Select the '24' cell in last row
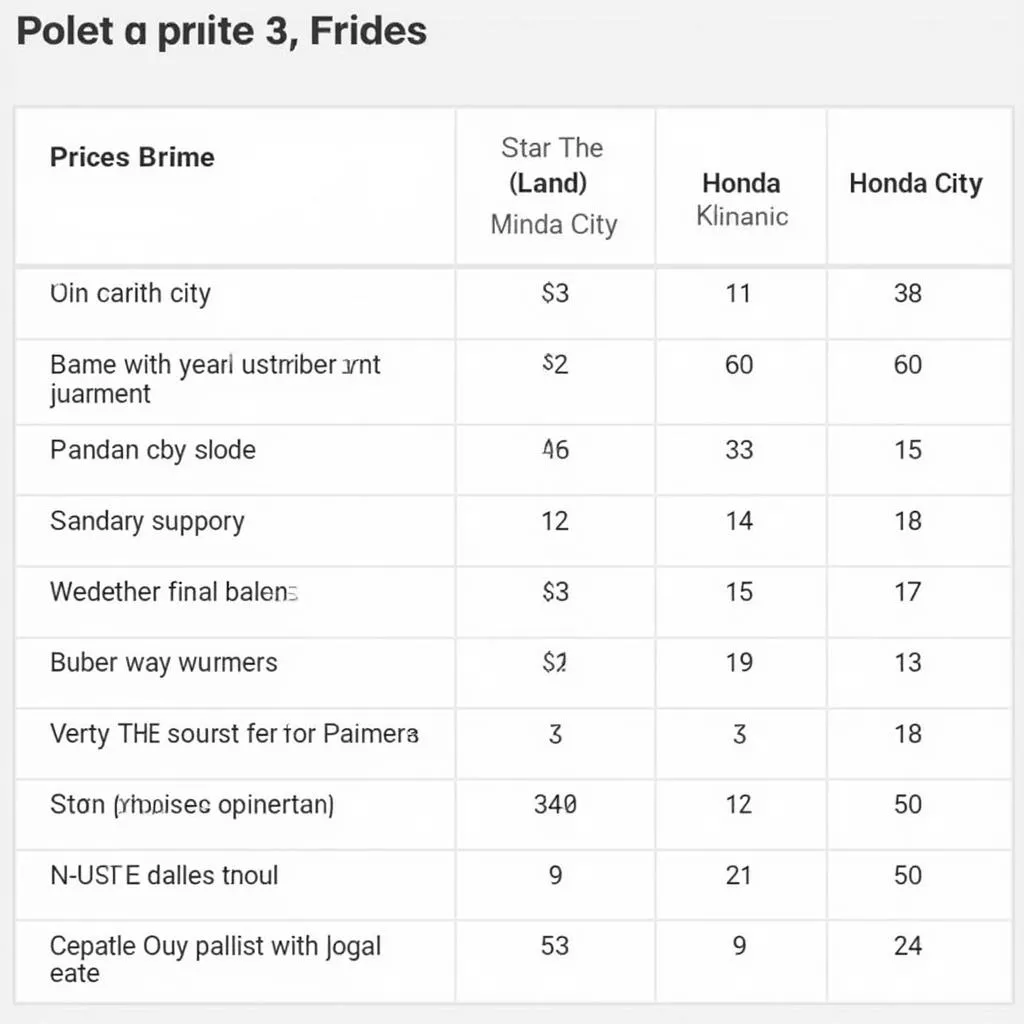The width and height of the screenshot is (1024, 1024). (x=908, y=946)
